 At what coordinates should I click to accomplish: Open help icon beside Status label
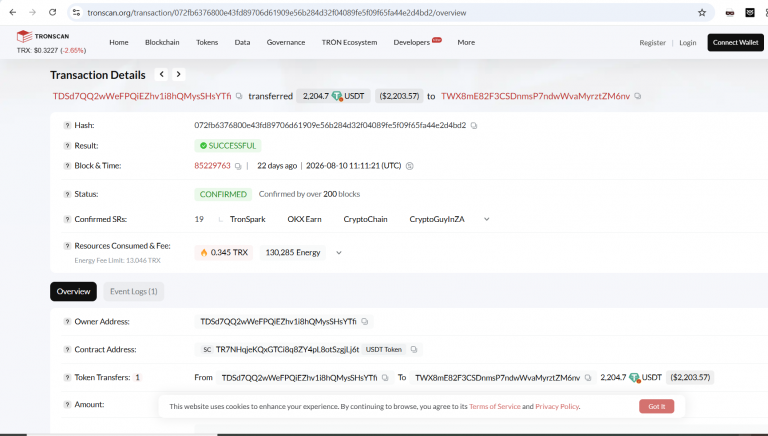67,194
